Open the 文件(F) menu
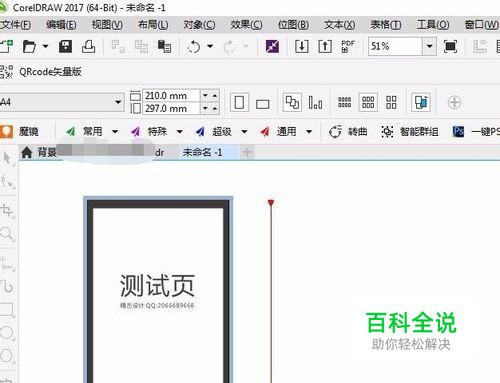The height and width of the screenshot is (383, 500). 15,25
